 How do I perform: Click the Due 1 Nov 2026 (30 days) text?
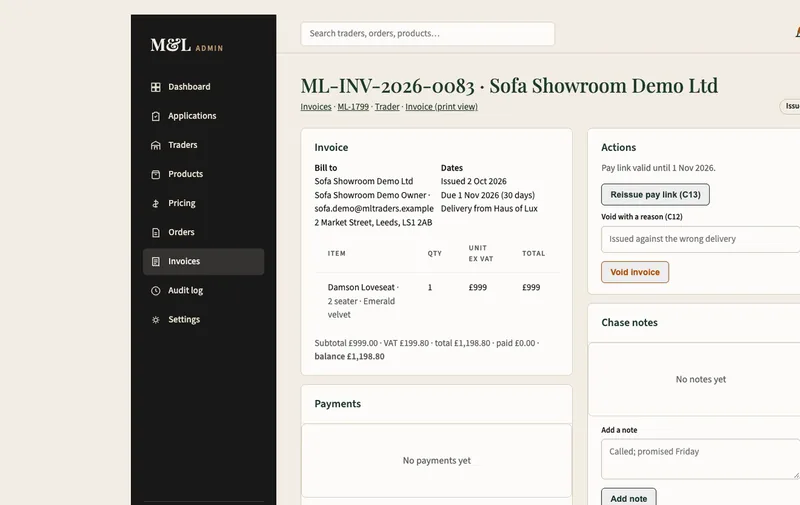488,195
